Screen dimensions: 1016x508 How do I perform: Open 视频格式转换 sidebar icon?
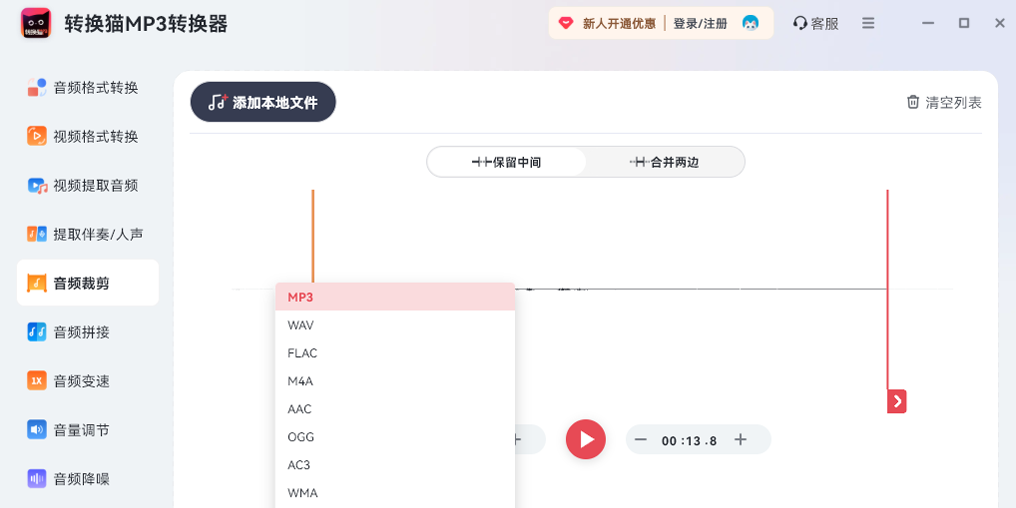point(37,137)
